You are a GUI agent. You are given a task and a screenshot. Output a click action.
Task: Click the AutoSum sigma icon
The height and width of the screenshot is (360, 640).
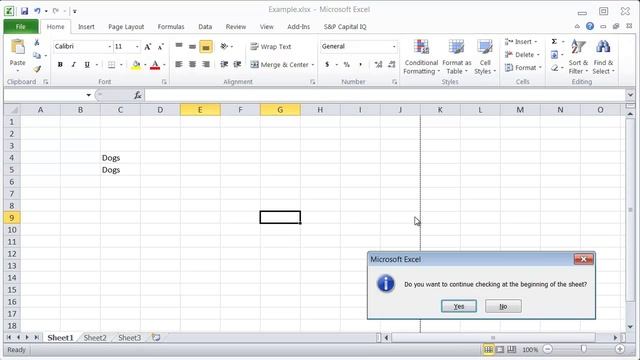tap(554, 42)
